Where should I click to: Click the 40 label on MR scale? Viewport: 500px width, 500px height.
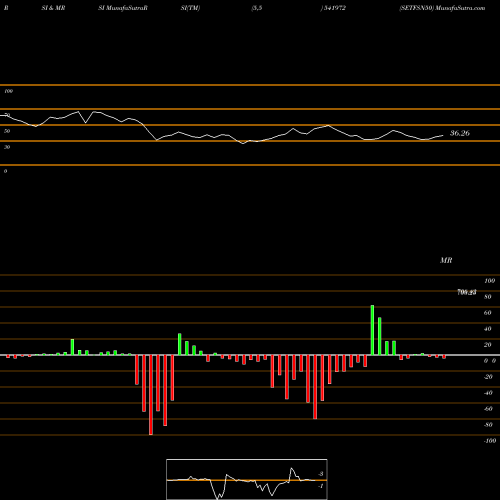tap(488, 329)
